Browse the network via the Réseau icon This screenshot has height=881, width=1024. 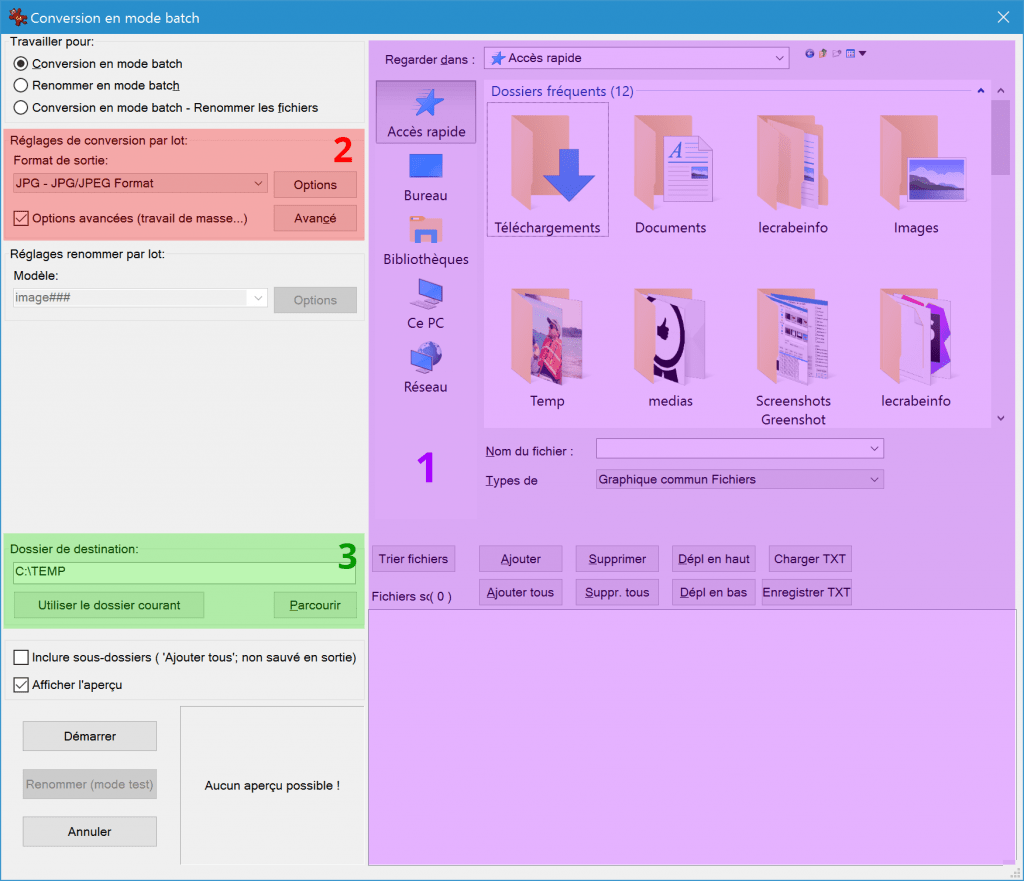pyautogui.click(x=424, y=370)
